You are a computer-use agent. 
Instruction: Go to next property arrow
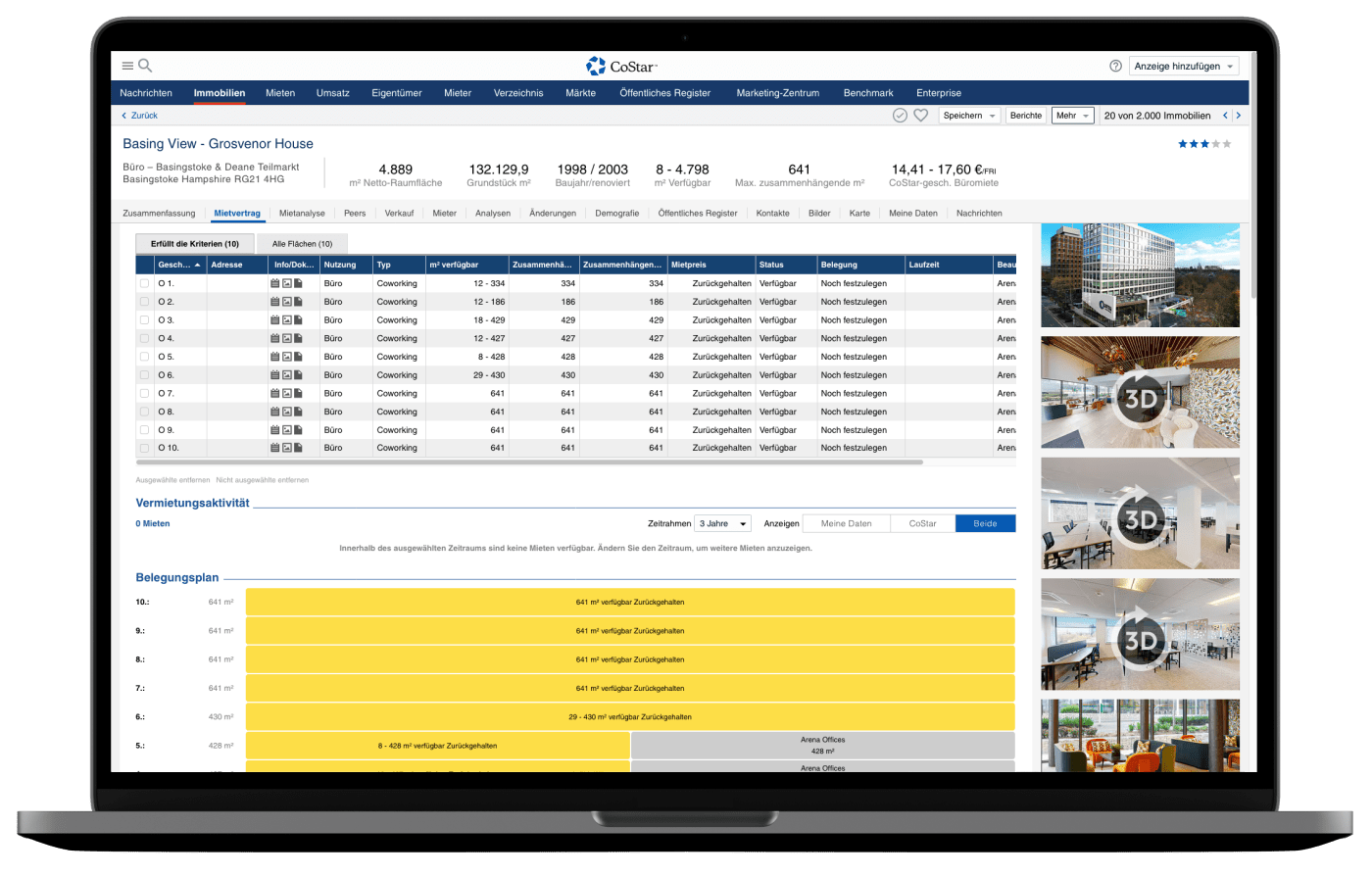click(x=1239, y=116)
